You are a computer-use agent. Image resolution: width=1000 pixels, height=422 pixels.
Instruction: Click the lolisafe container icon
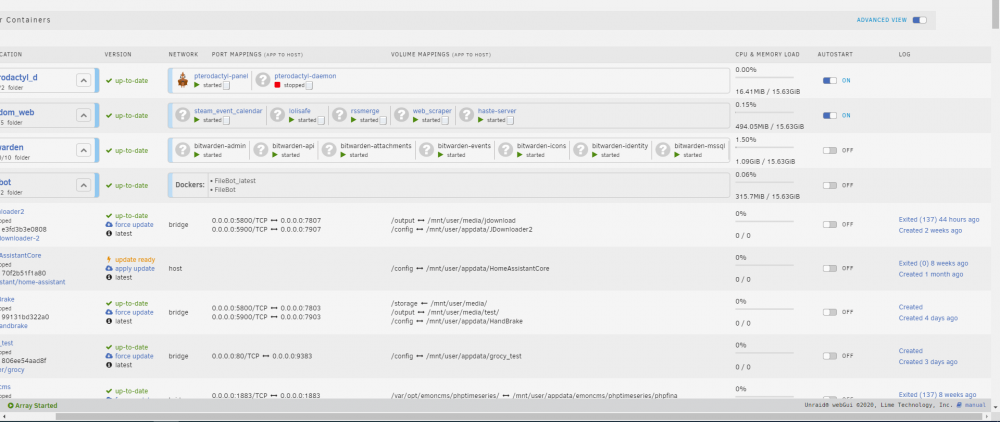pos(277,115)
